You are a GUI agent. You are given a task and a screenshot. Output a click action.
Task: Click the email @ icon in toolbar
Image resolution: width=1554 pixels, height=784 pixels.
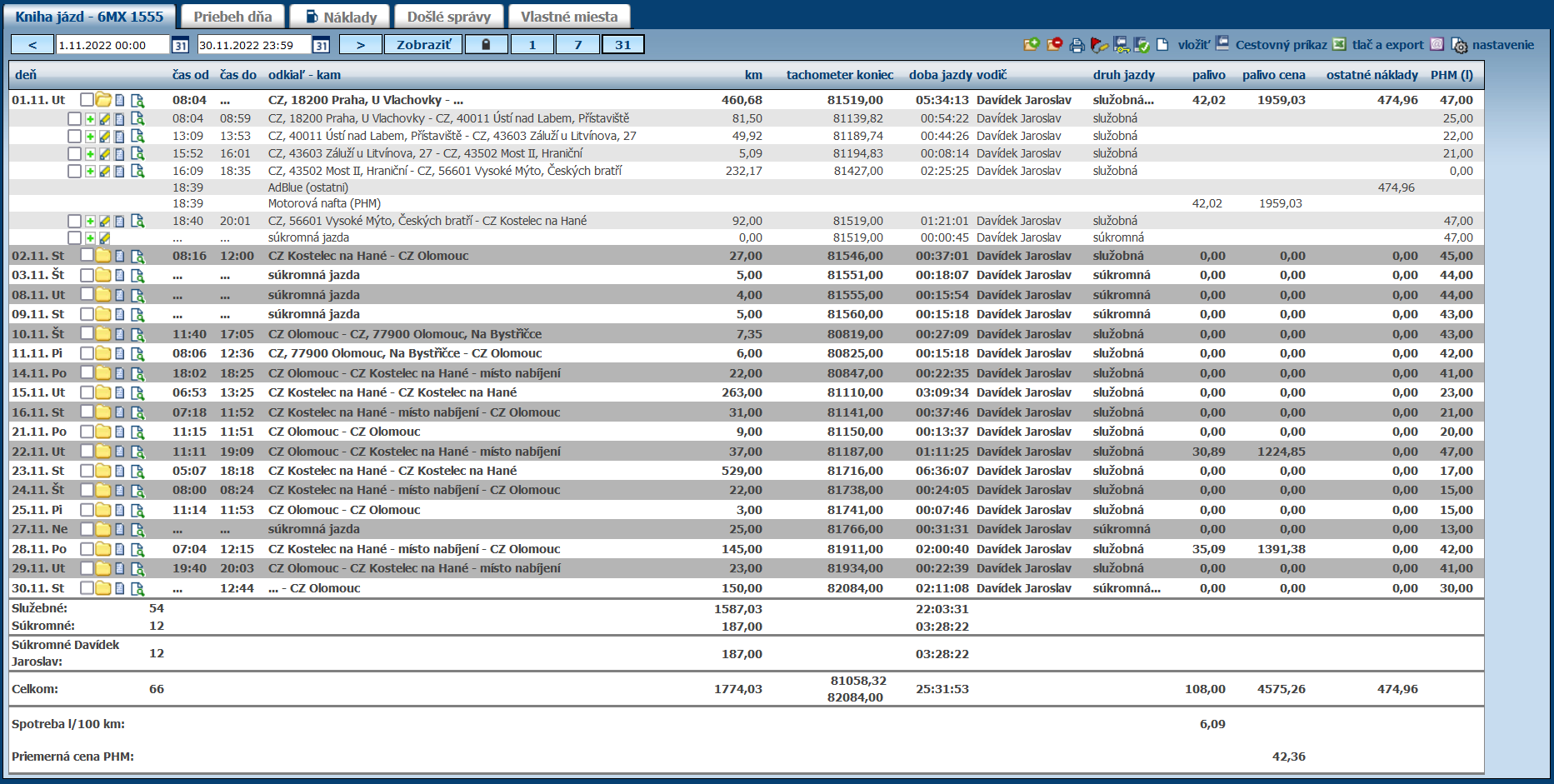click(1437, 45)
